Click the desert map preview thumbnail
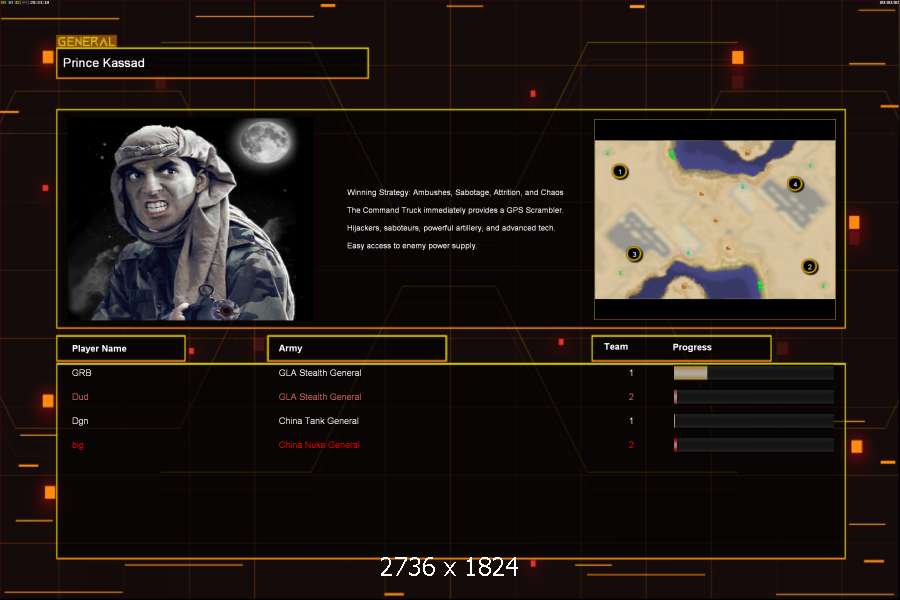This screenshot has height=600, width=900. click(x=714, y=220)
